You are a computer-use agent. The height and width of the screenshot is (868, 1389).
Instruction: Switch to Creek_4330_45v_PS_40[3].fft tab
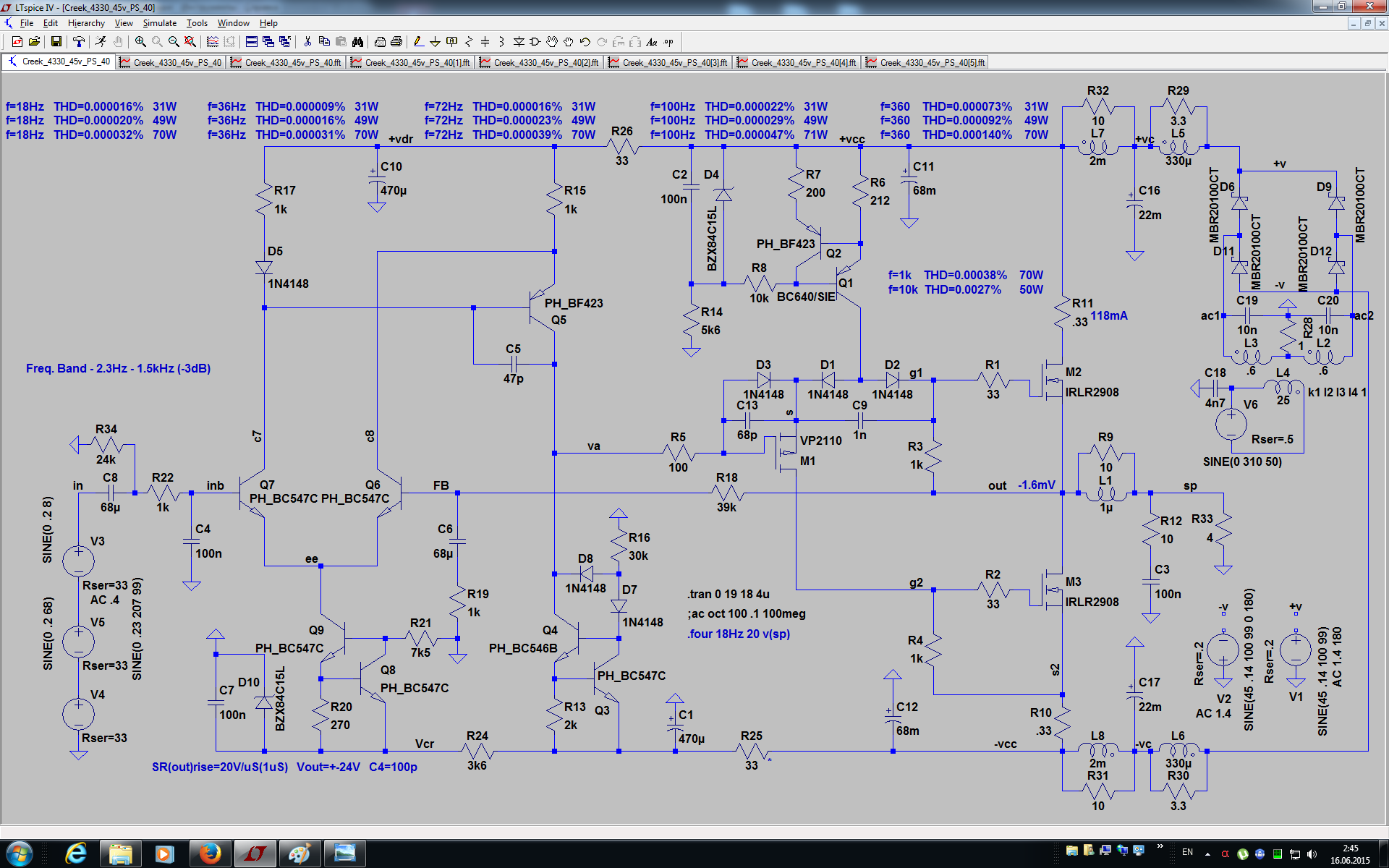(668, 63)
